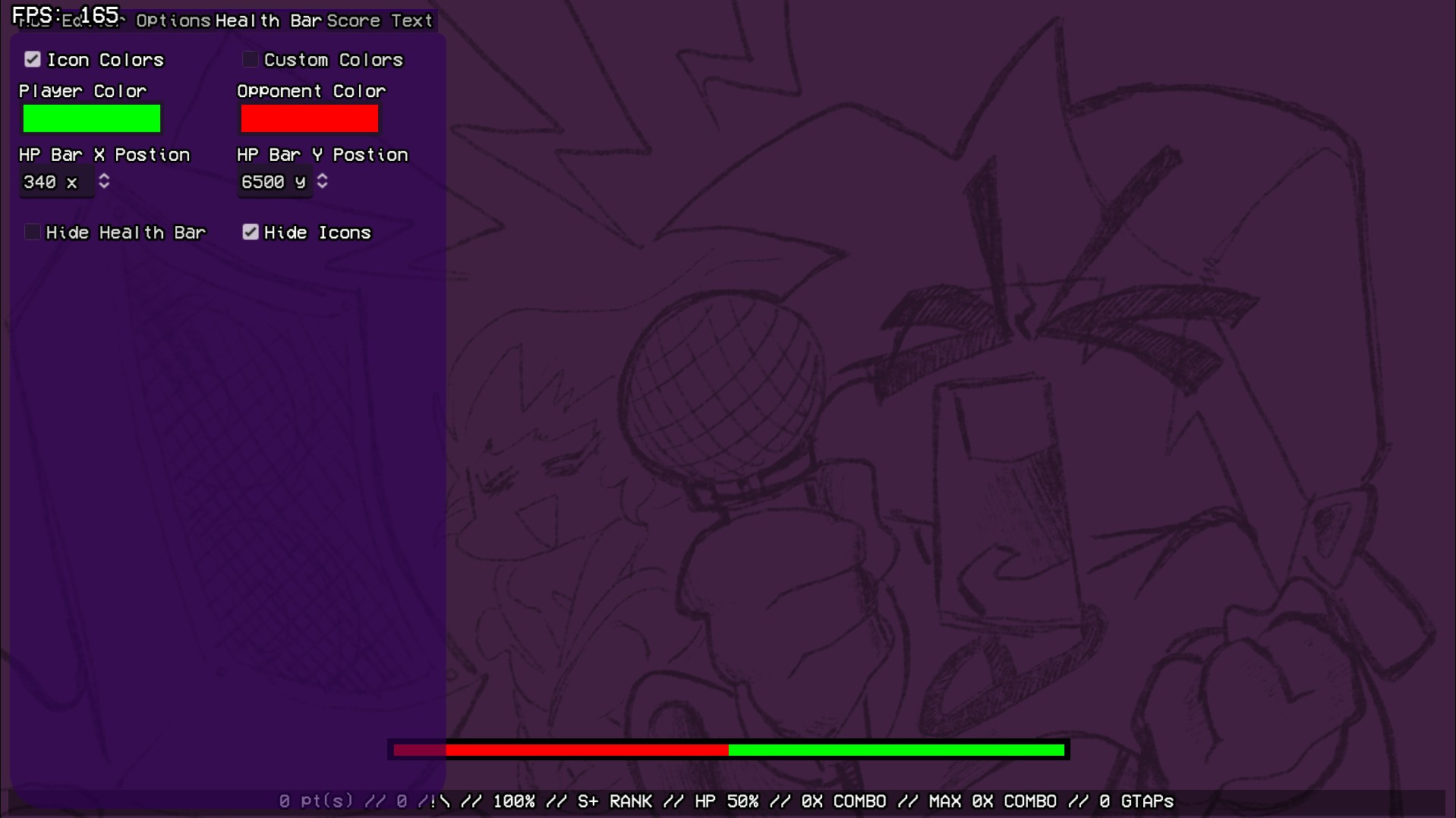Click the 6500 y position input field
The image size is (1456, 818).
point(272,182)
